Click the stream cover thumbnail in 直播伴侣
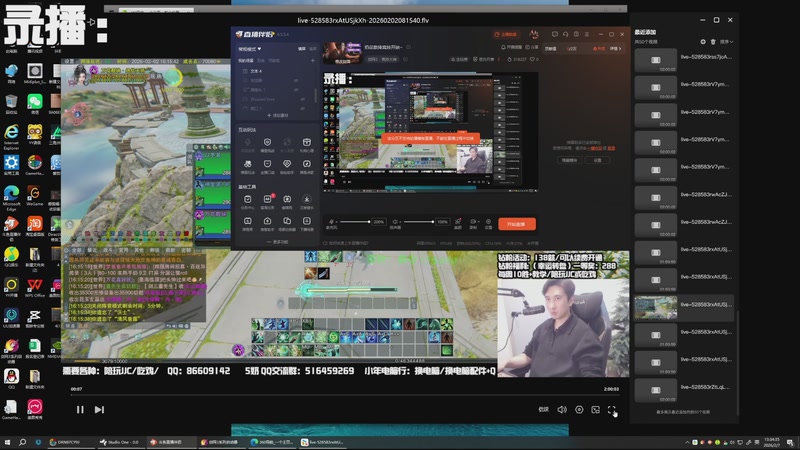800x450 pixels. tap(342, 53)
